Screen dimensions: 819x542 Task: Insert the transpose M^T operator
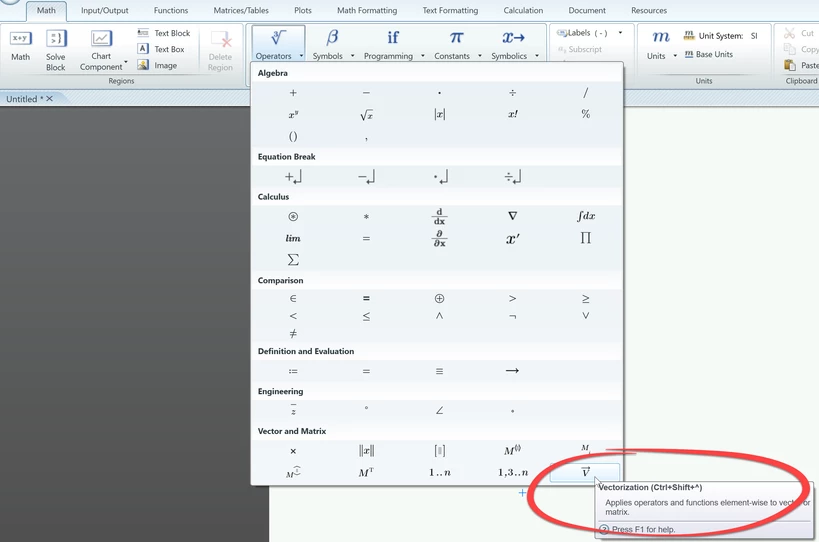(x=366, y=473)
